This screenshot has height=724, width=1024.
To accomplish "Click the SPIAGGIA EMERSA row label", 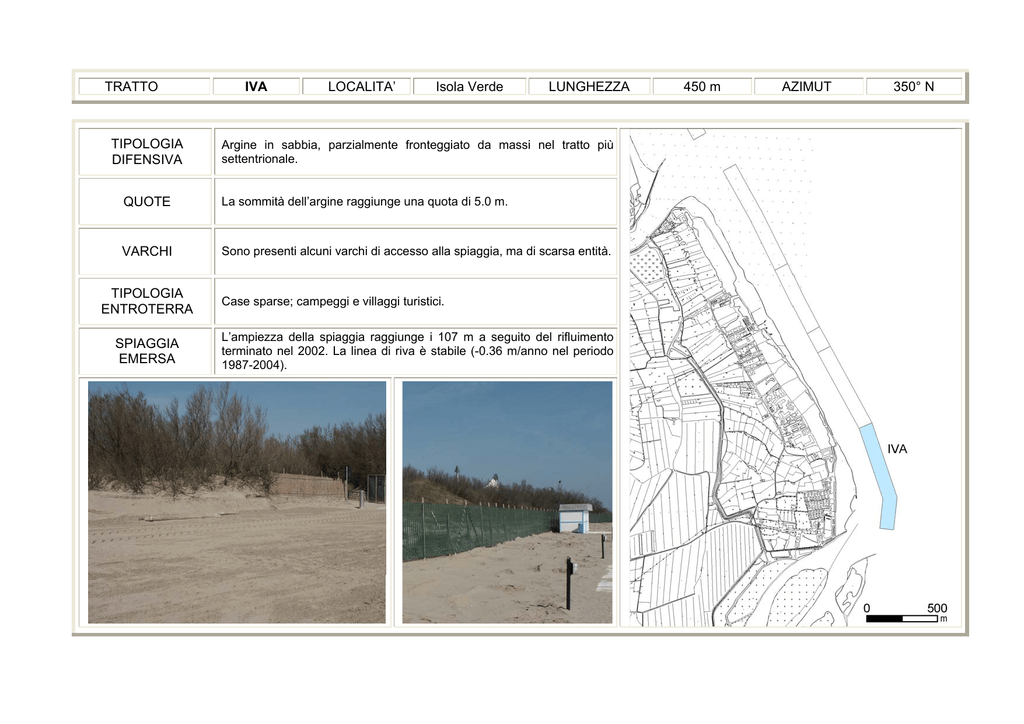I will tap(146, 351).
